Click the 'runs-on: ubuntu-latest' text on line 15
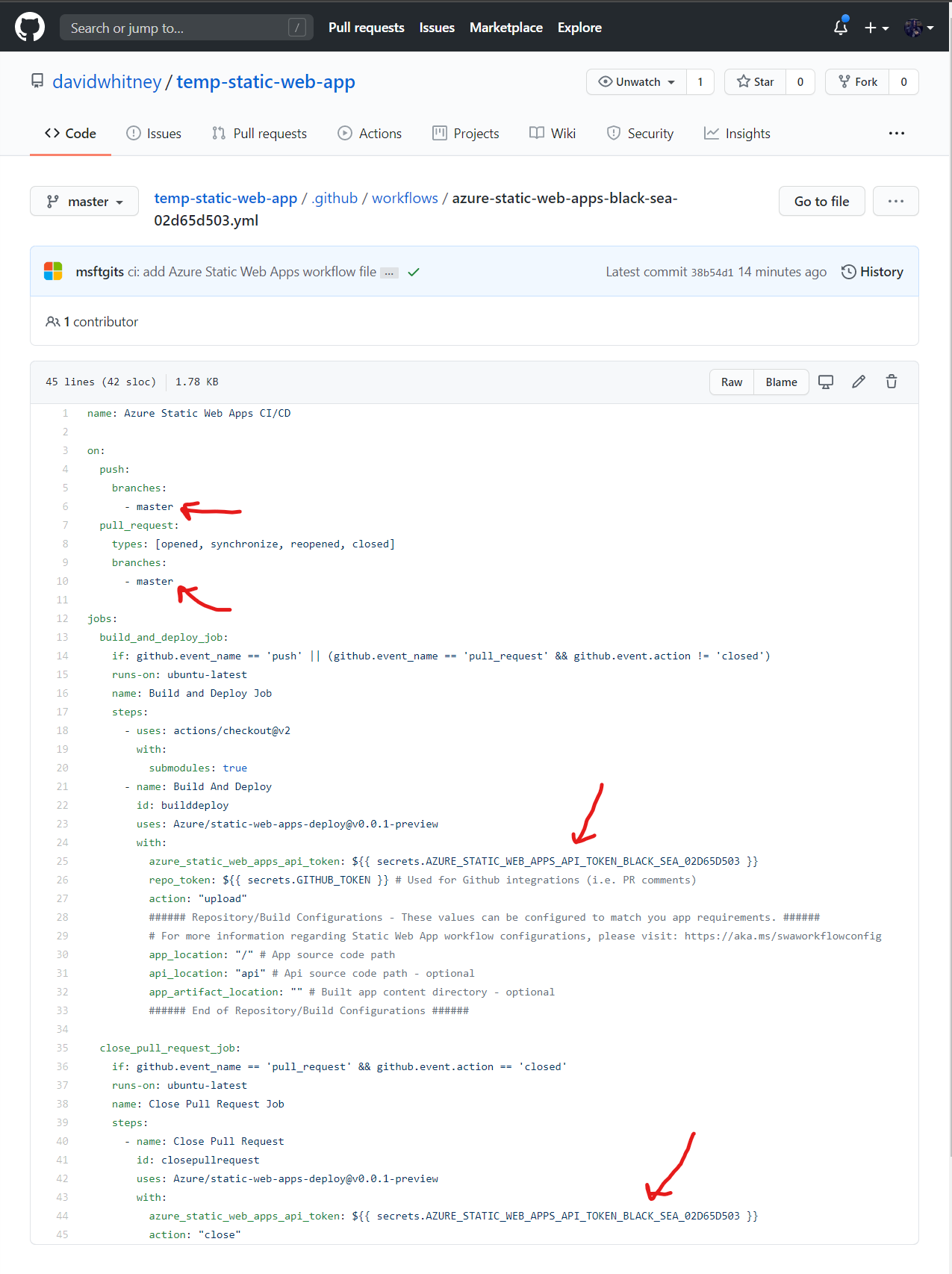 [179, 674]
